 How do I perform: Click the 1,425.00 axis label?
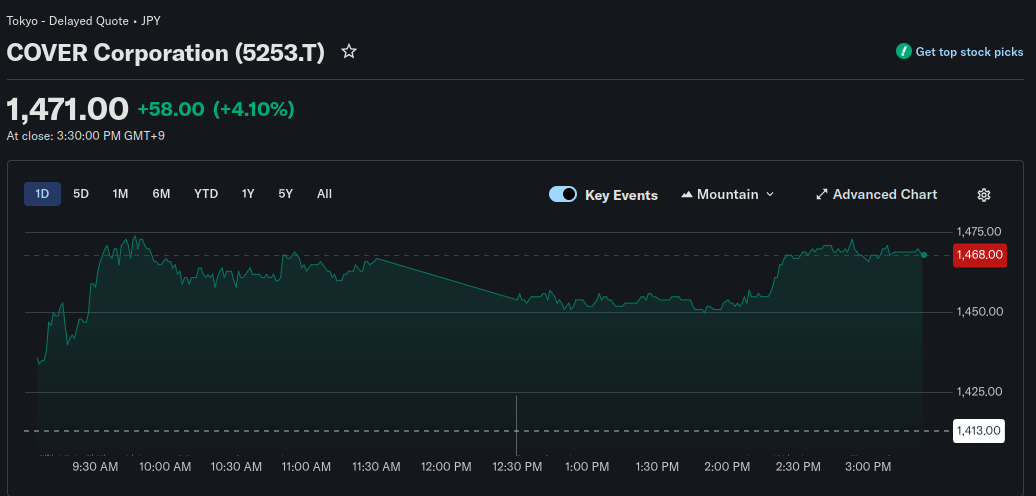[979, 392]
